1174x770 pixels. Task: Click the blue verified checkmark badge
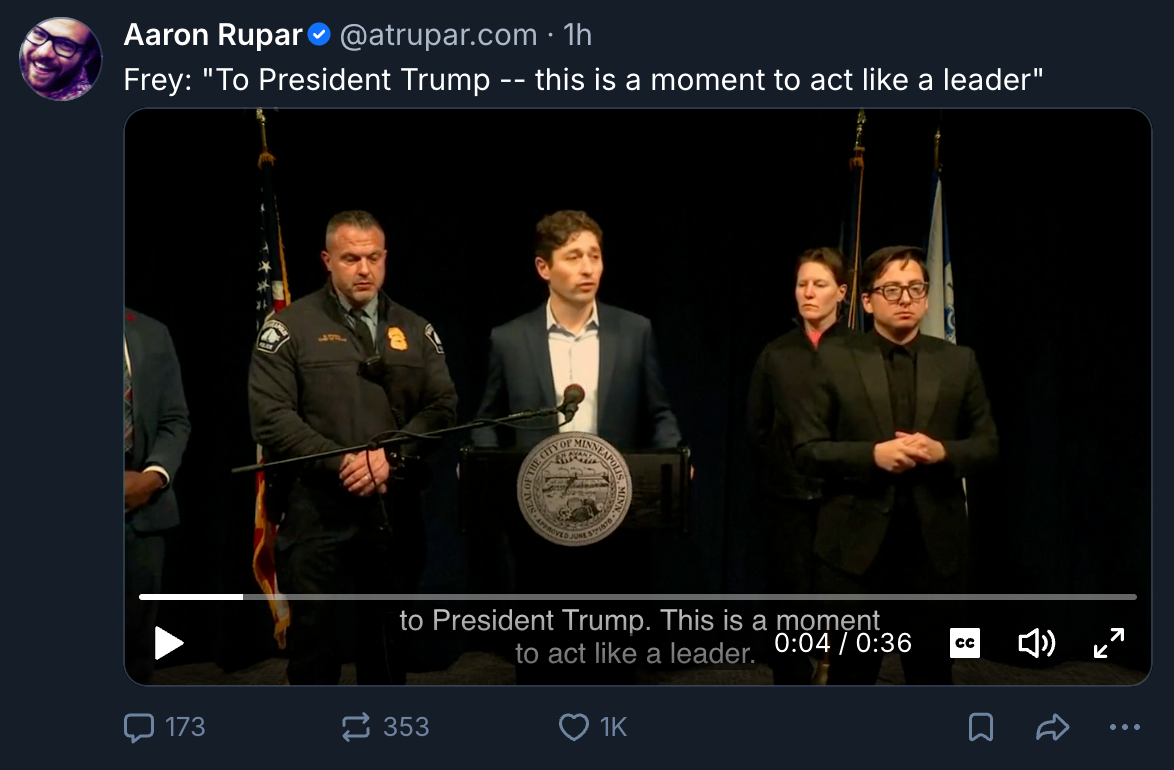[319, 35]
